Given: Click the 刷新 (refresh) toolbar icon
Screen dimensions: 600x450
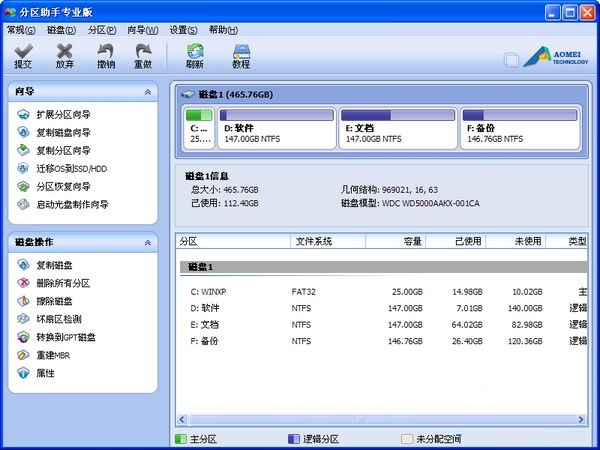Looking at the screenshot, I should (x=195, y=51).
